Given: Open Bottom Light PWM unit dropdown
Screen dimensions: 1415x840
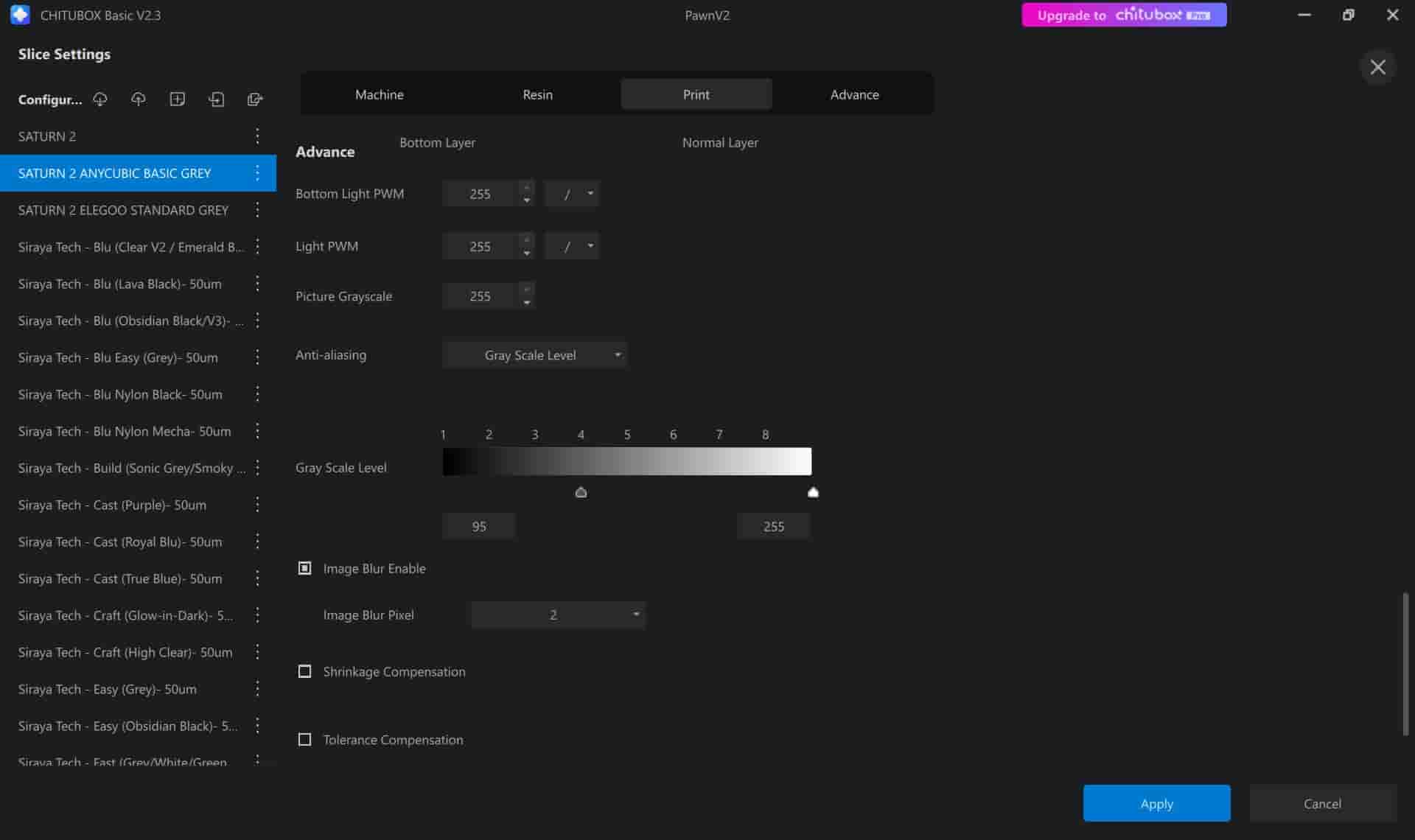Looking at the screenshot, I should (572, 194).
